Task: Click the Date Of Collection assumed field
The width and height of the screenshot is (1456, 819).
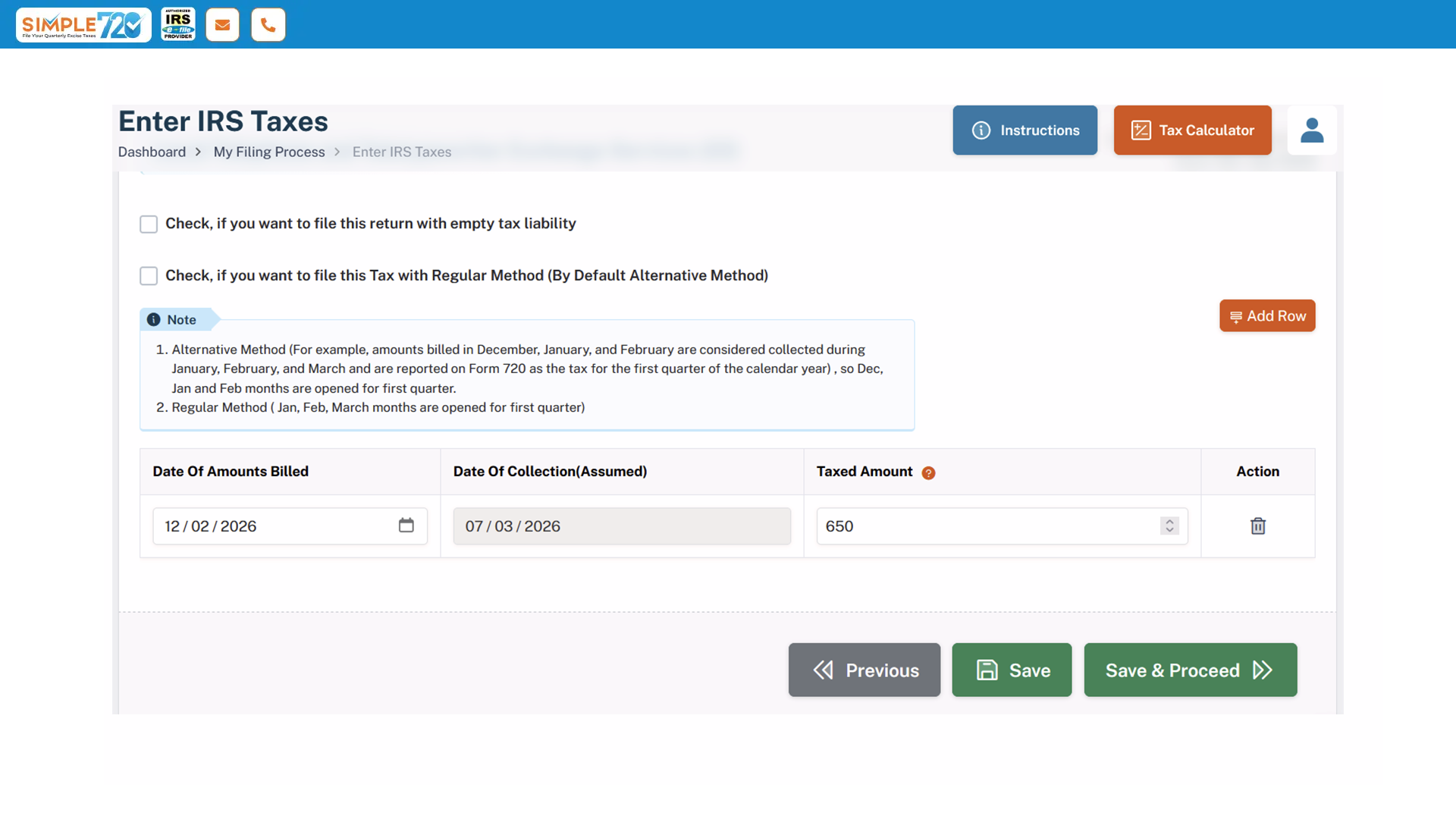Action: coord(622,526)
